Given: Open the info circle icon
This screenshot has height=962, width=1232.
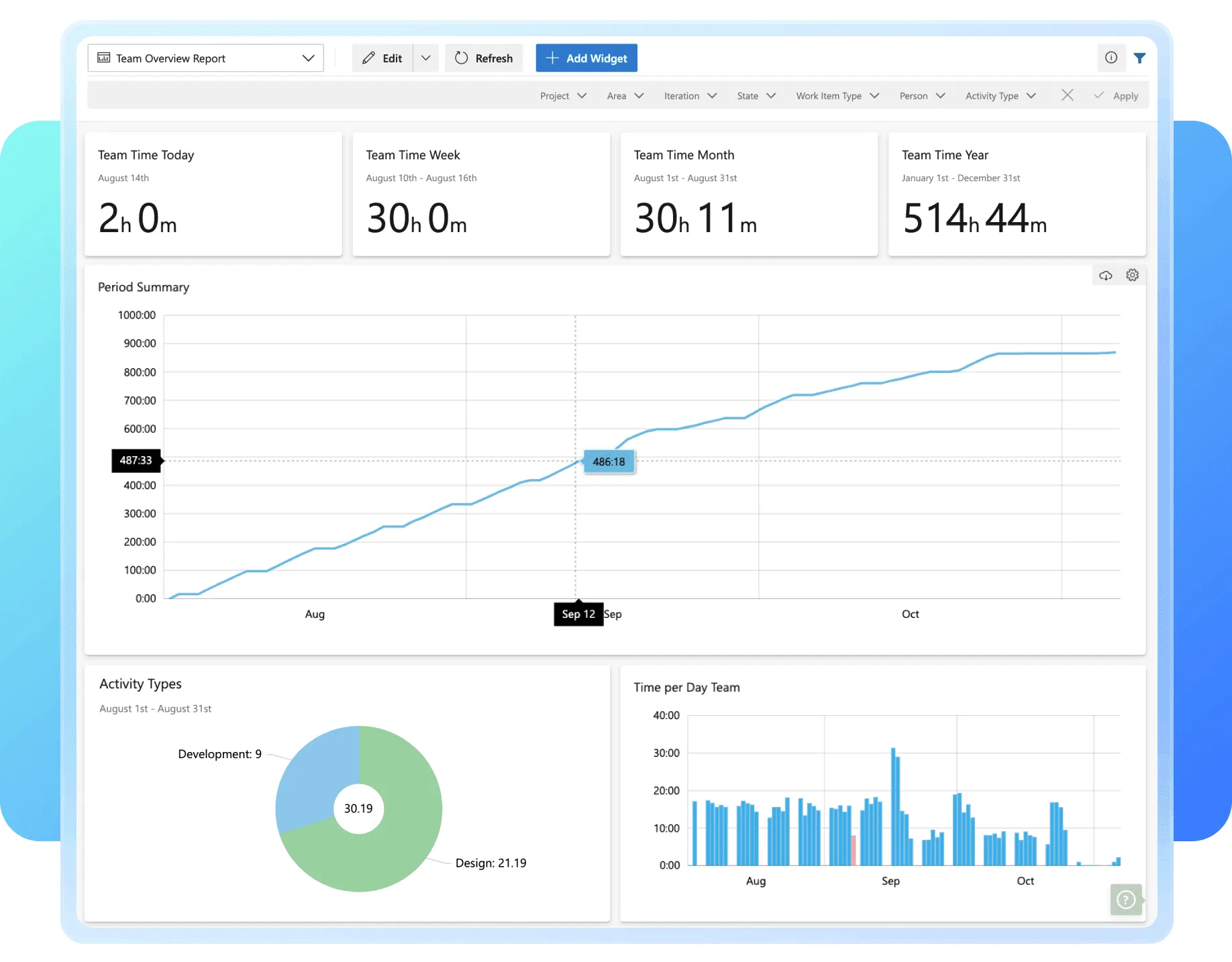Looking at the screenshot, I should [1111, 58].
